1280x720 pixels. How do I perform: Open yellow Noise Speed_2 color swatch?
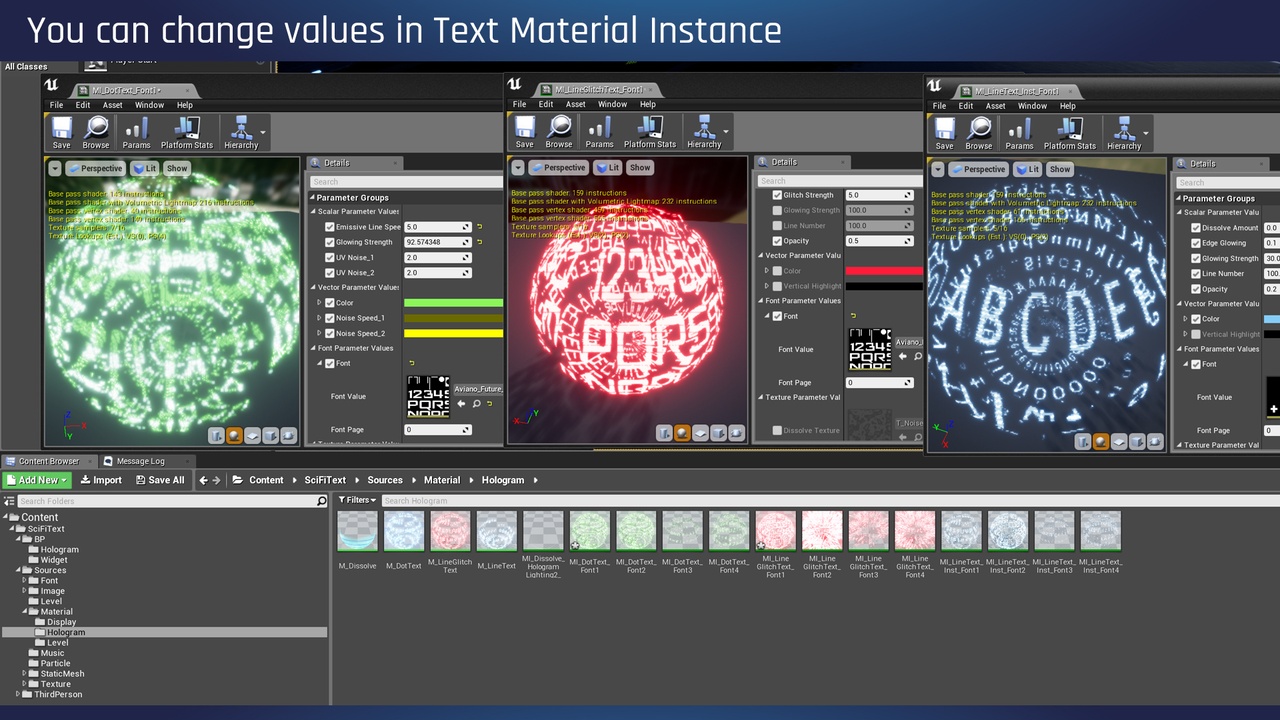click(x=453, y=333)
